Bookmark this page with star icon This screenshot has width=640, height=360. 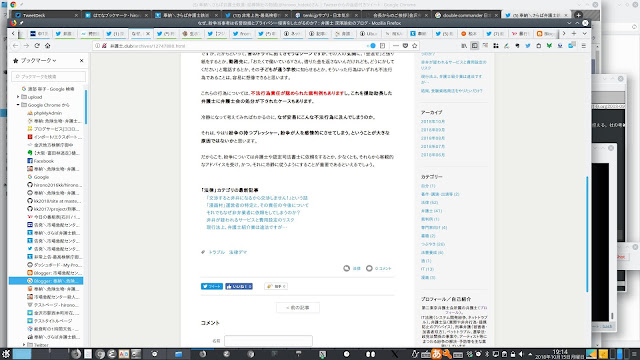(415, 46)
